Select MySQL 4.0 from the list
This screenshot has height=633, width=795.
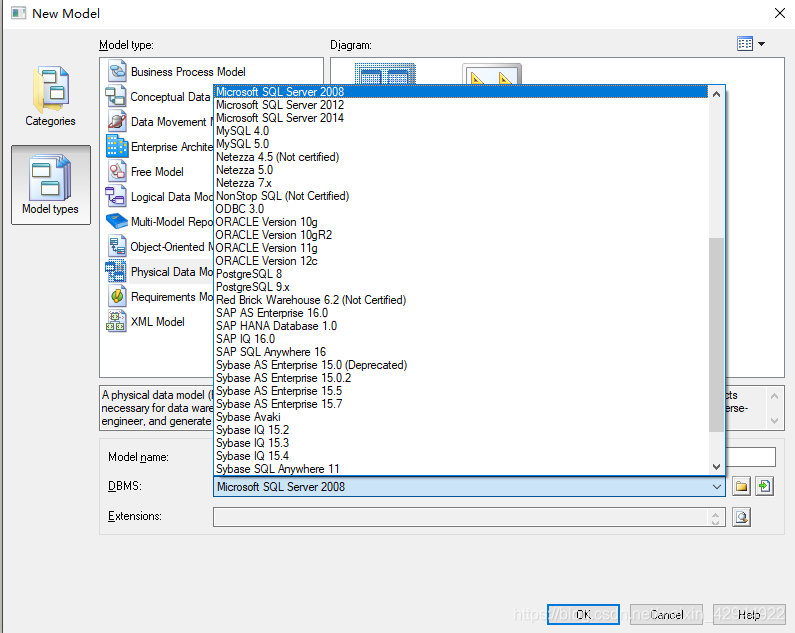coord(461,131)
